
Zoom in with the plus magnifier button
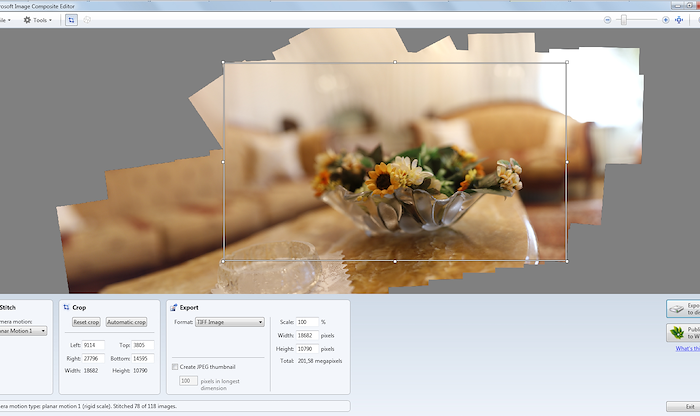click(665, 20)
